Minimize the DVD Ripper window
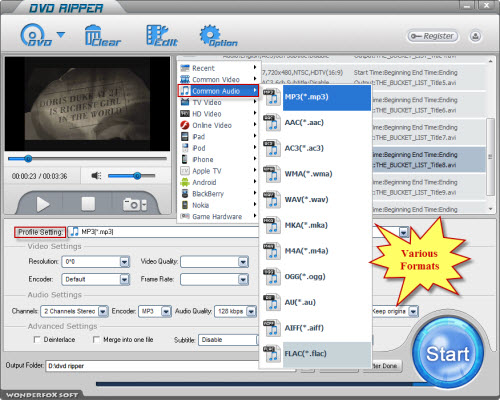The height and width of the screenshot is (400, 500). tap(467, 5)
